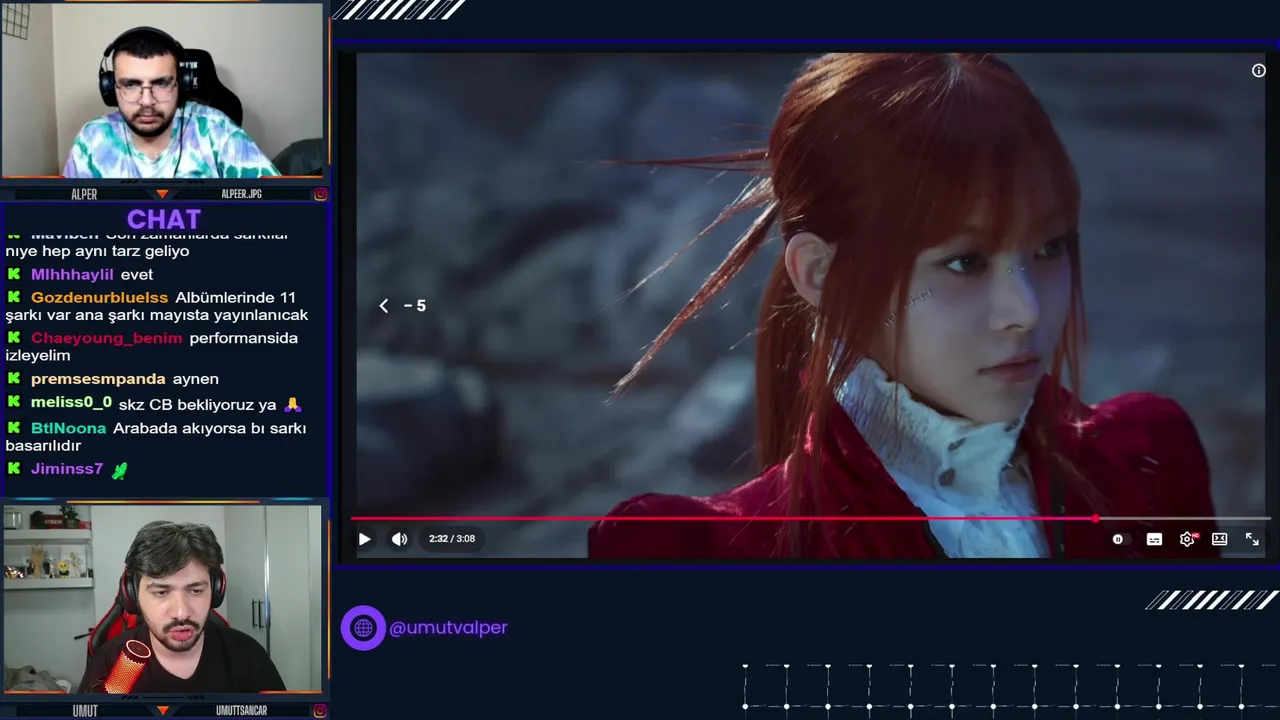Switch to theater mode view

pos(1219,539)
